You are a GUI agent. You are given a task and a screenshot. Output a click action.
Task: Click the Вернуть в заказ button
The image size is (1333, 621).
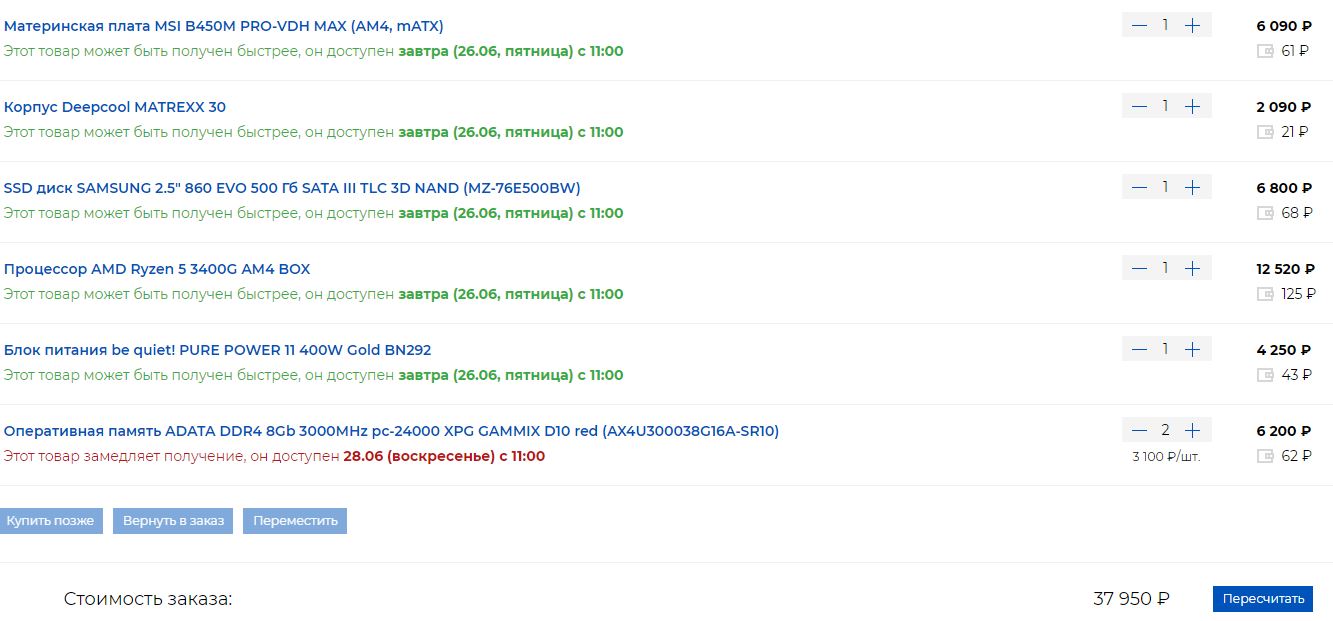[173, 521]
